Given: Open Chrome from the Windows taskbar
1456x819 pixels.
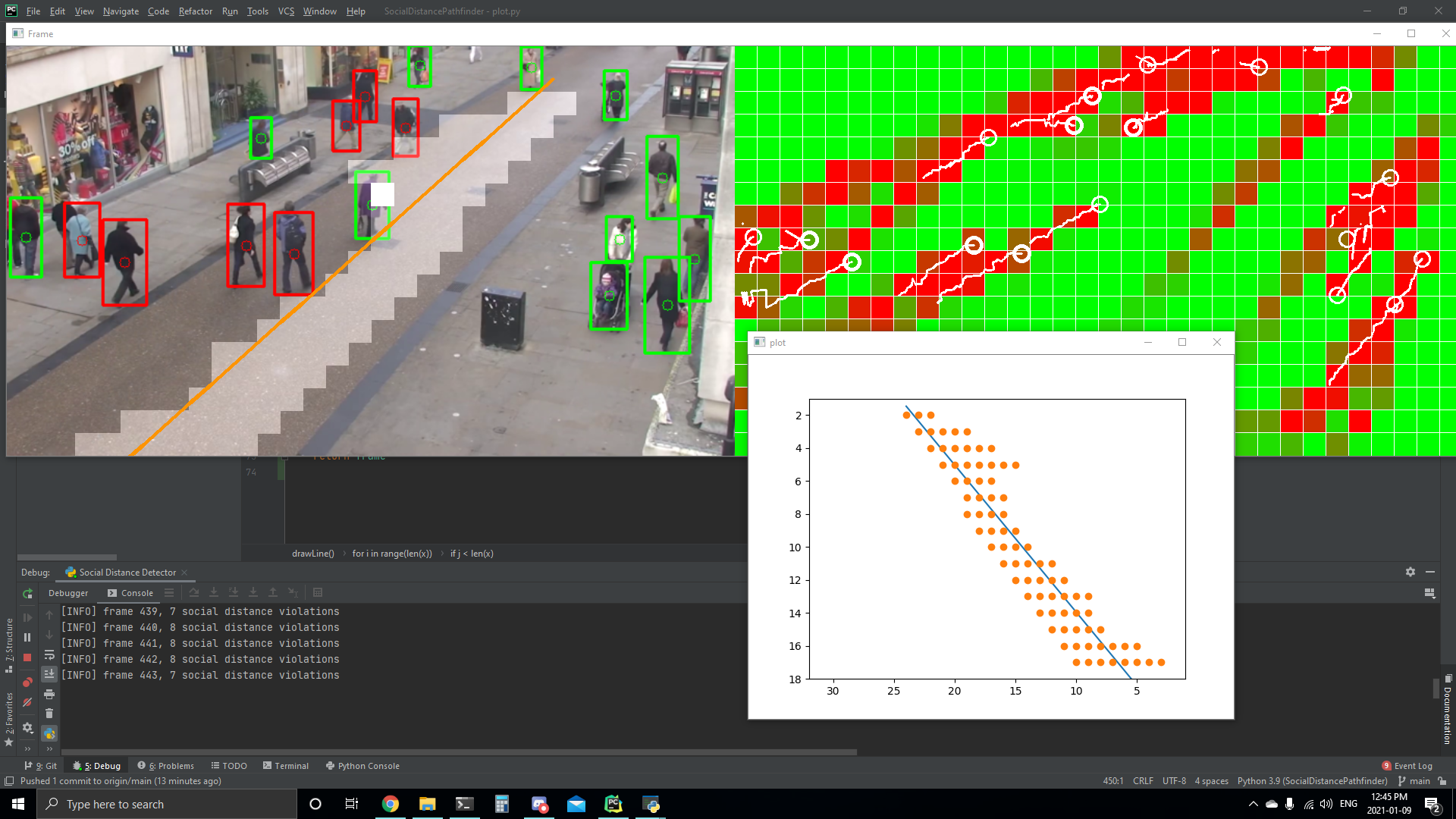Looking at the screenshot, I should point(390,805).
